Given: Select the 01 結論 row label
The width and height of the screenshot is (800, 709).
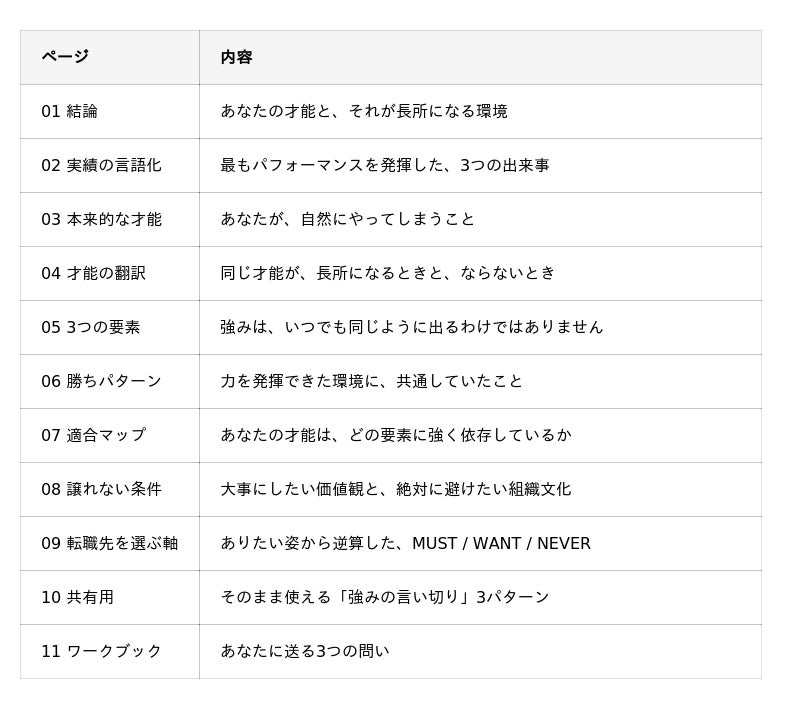Looking at the screenshot, I should [69, 111].
